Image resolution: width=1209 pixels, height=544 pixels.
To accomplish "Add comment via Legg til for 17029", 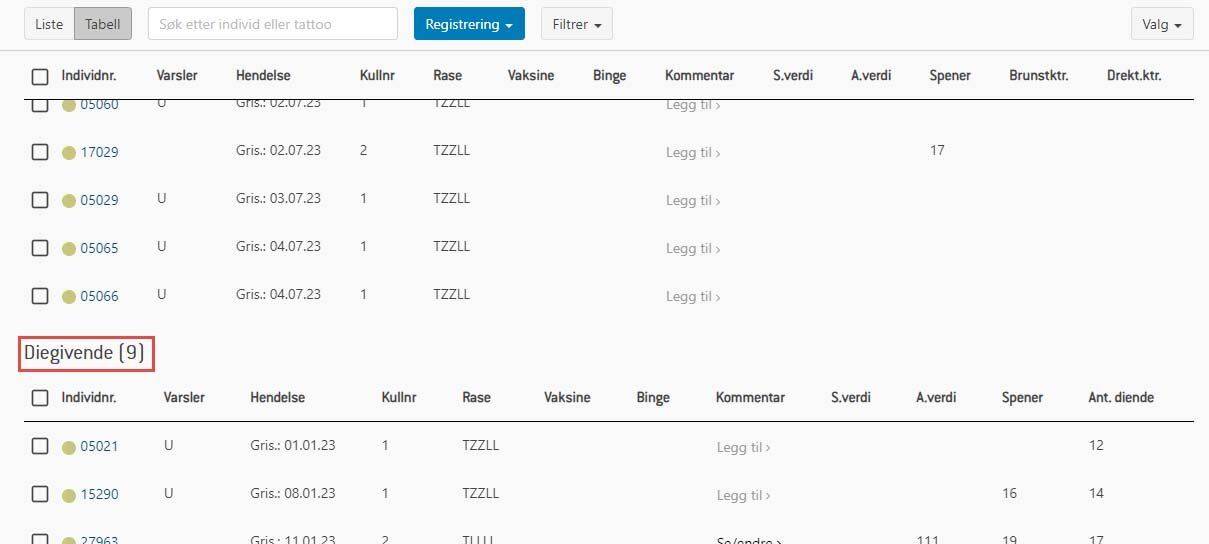I will click(693, 153).
